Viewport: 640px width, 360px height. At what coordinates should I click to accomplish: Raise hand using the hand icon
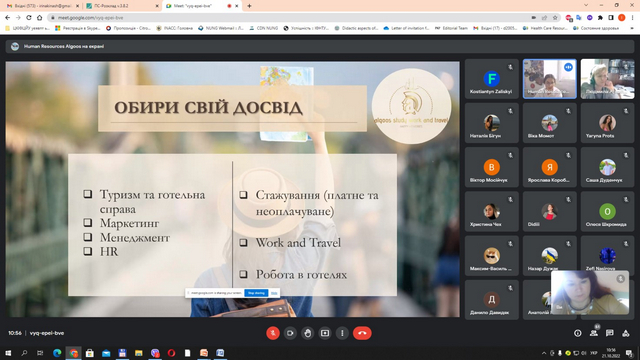click(307, 333)
